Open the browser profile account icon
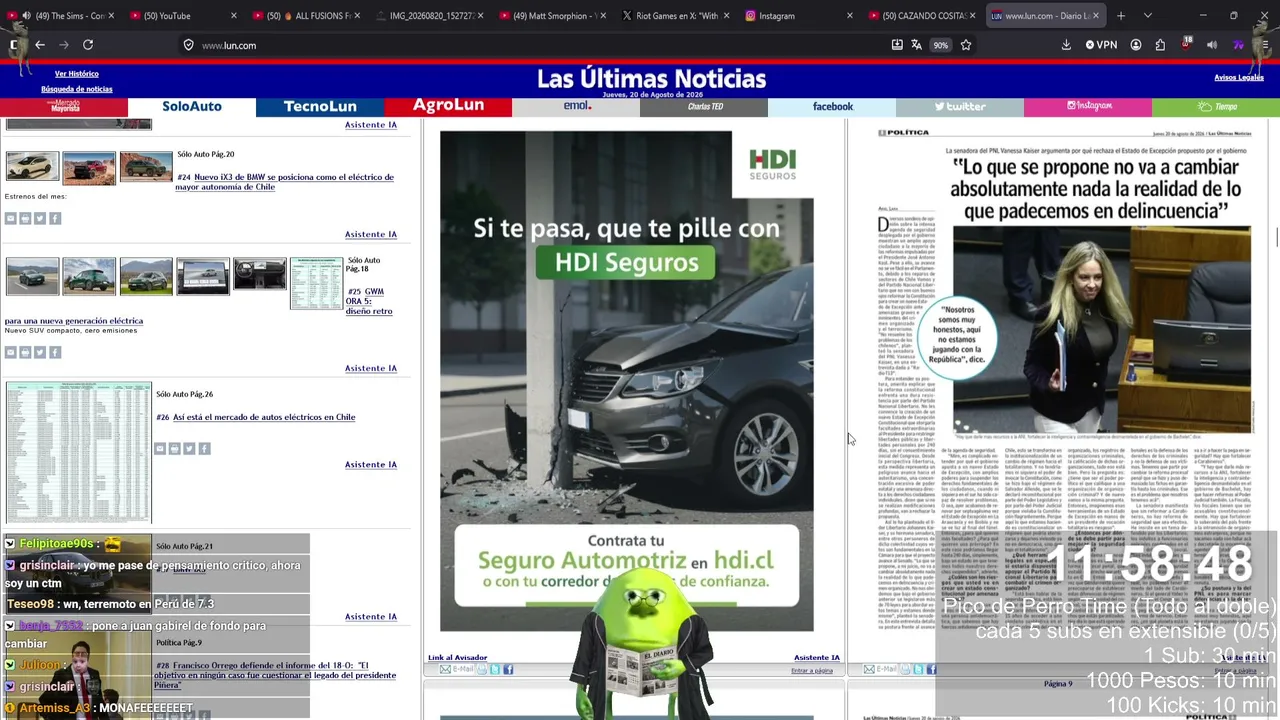Screen dimensions: 1280x720 tap(1136, 45)
